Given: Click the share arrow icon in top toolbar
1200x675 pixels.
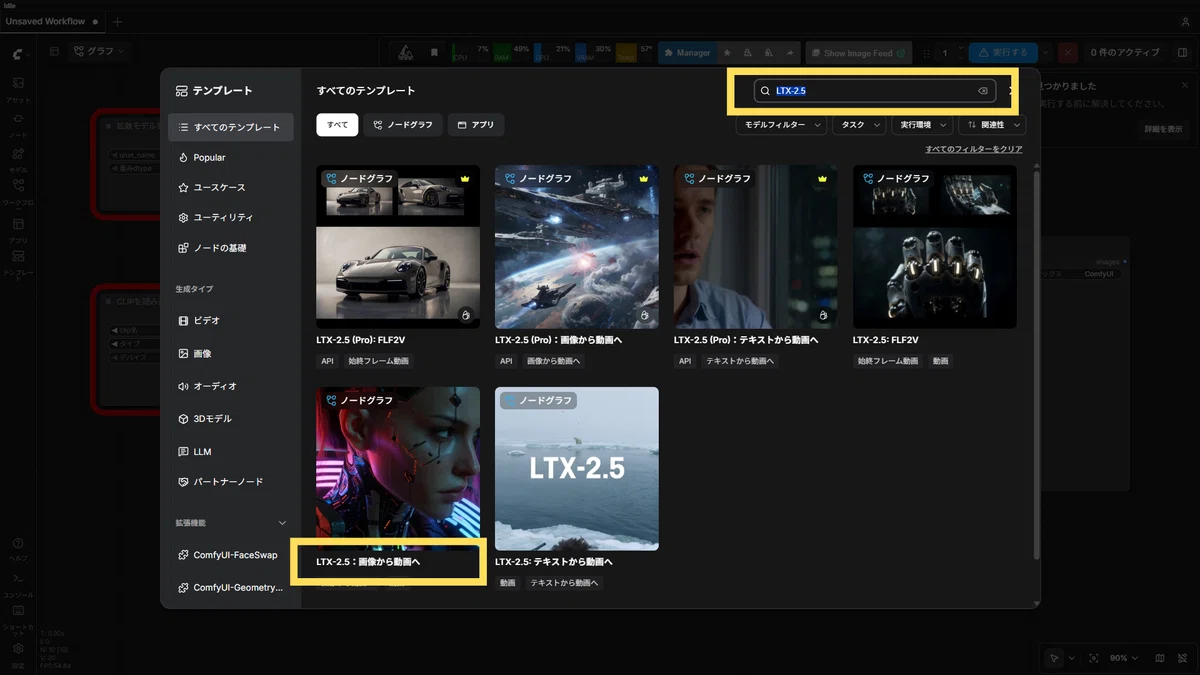Looking at the screenshot, I should [790, 53].
